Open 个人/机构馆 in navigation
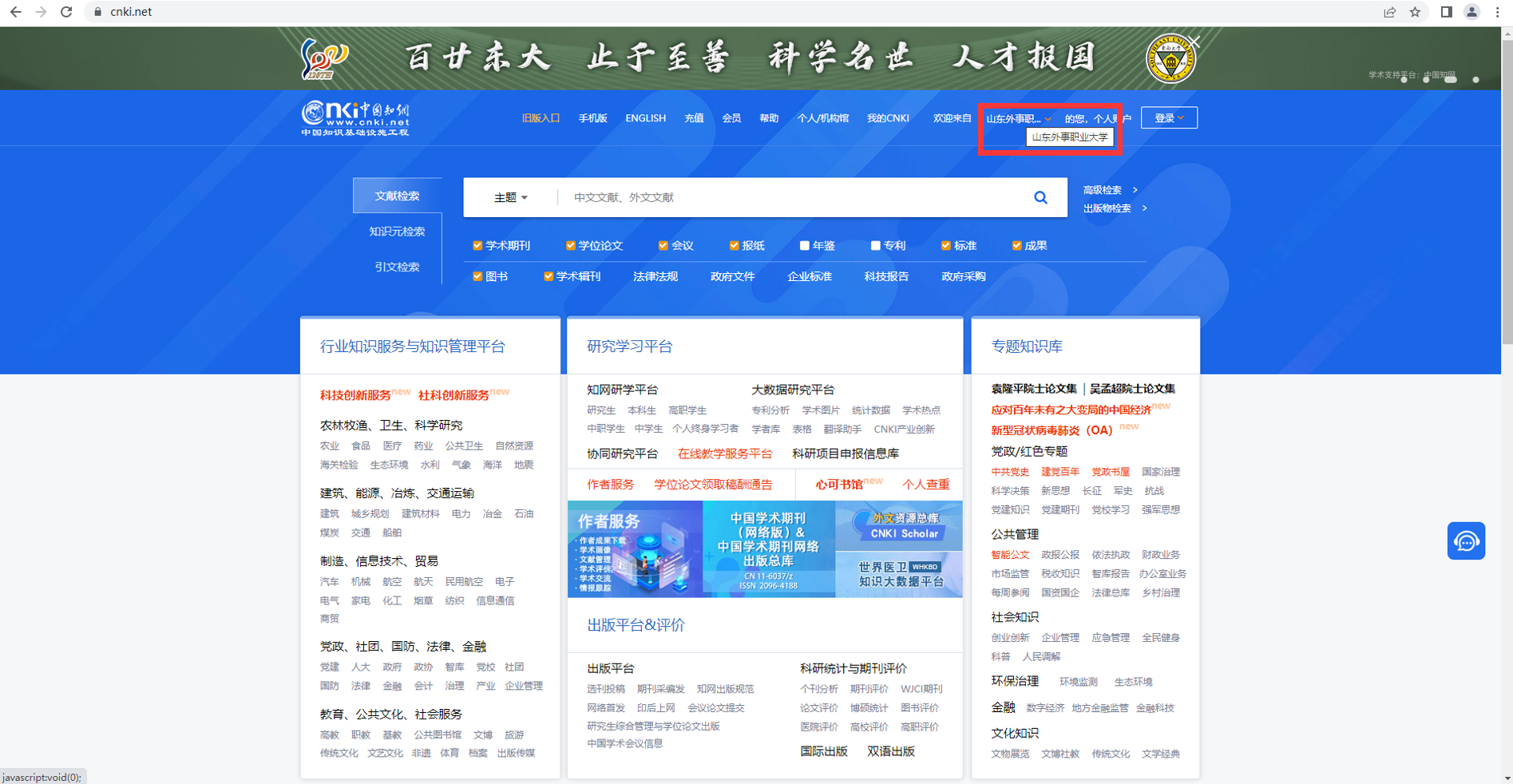Image resolution: width=1513 pixels, height=784 pixels. point(822,118)
